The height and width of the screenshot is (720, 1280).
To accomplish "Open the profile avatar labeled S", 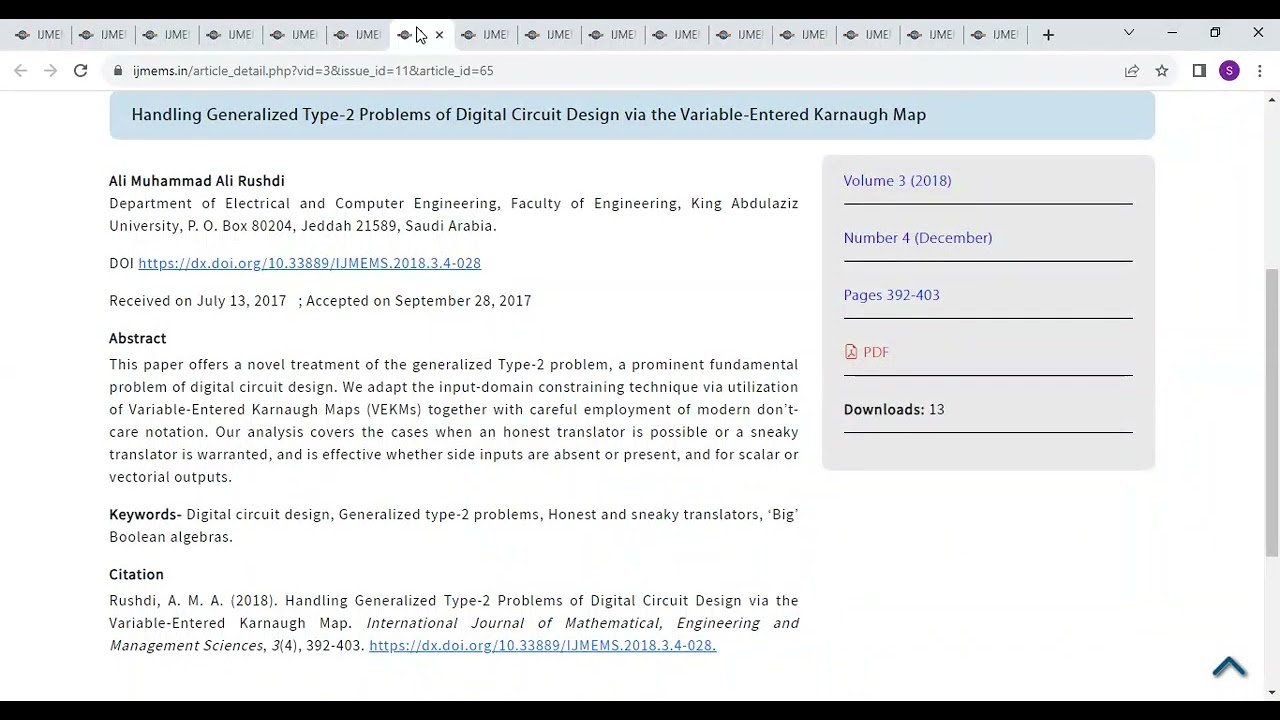I will coord(1229,71).
